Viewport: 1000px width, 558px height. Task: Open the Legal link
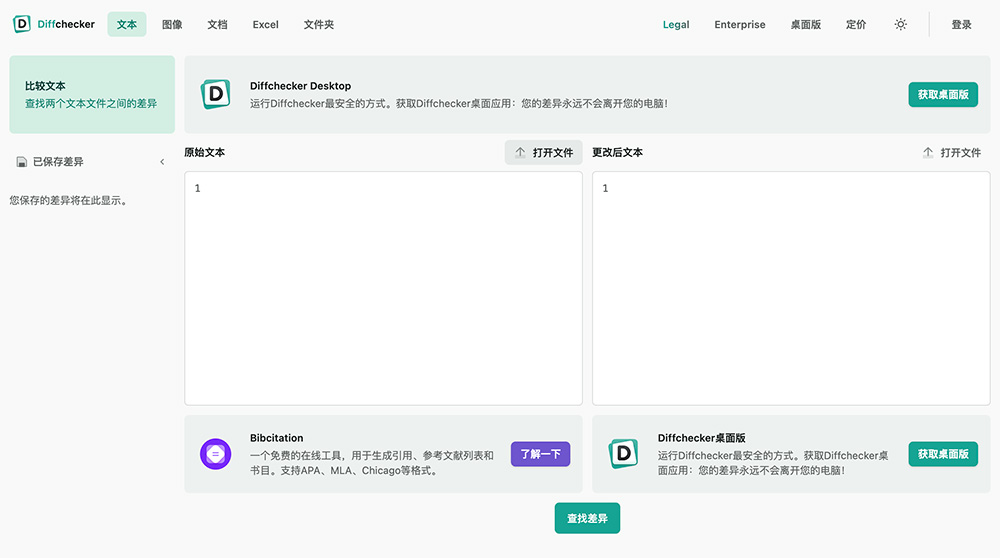pyautogui.click(x=676, y=24)
